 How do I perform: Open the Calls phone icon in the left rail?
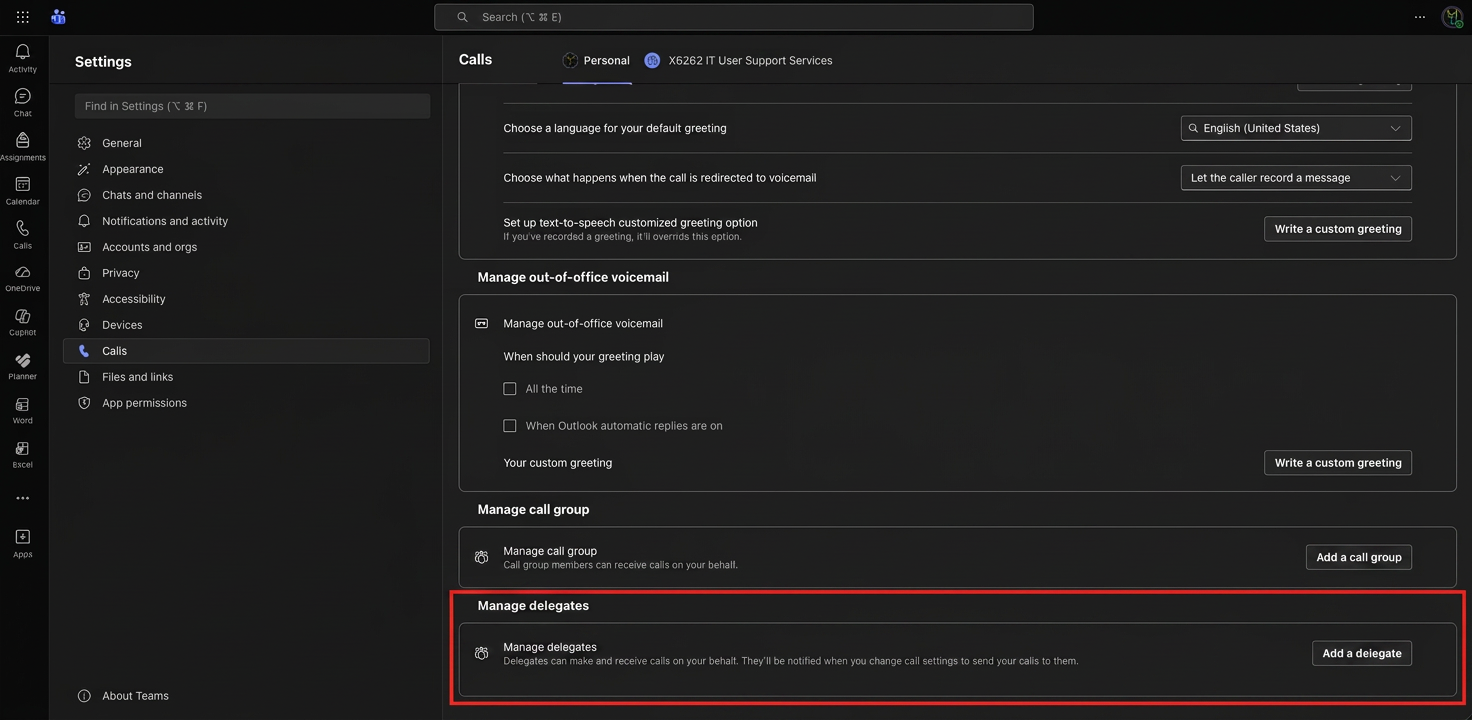(x=22, y=228)
